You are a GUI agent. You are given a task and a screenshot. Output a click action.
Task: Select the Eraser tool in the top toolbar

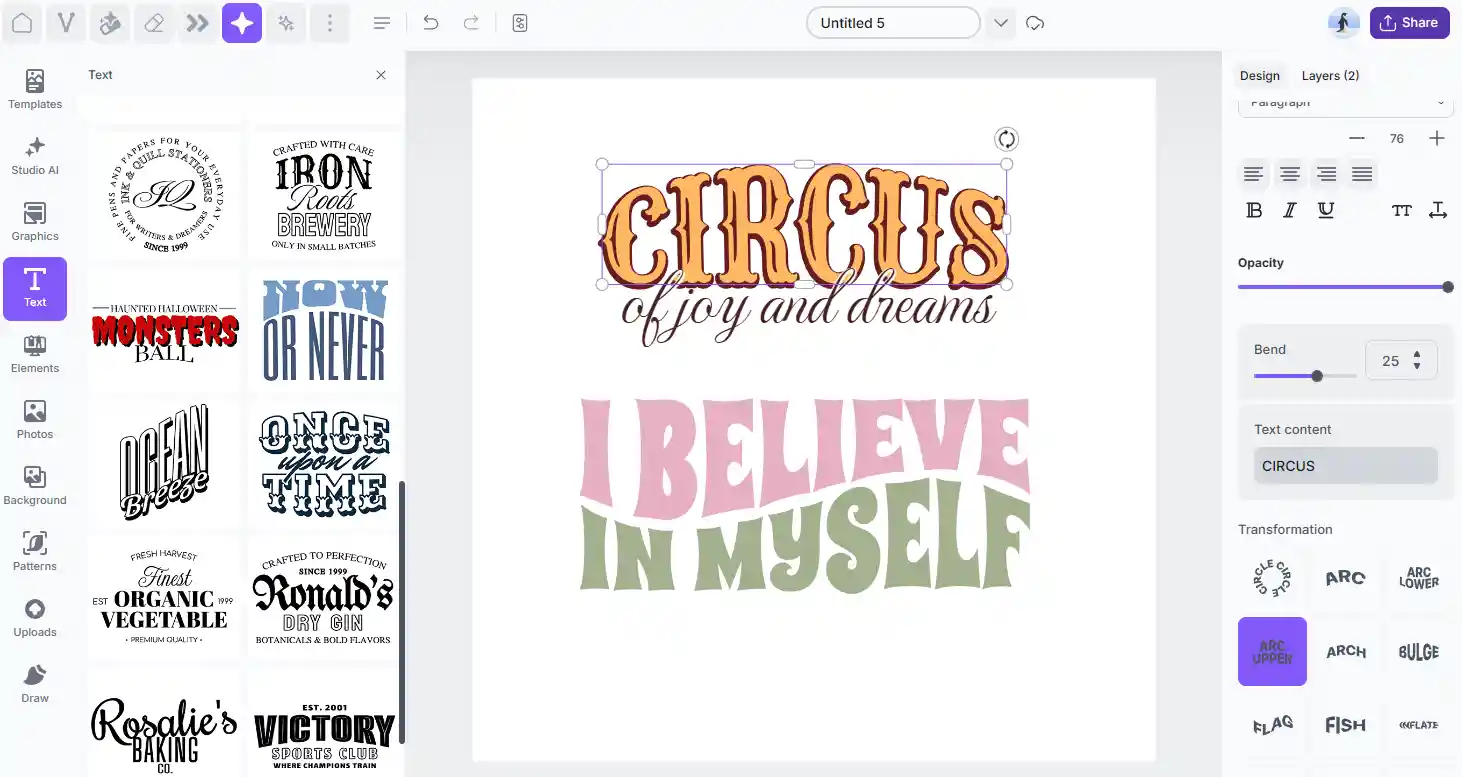click(x=153, y=22)
